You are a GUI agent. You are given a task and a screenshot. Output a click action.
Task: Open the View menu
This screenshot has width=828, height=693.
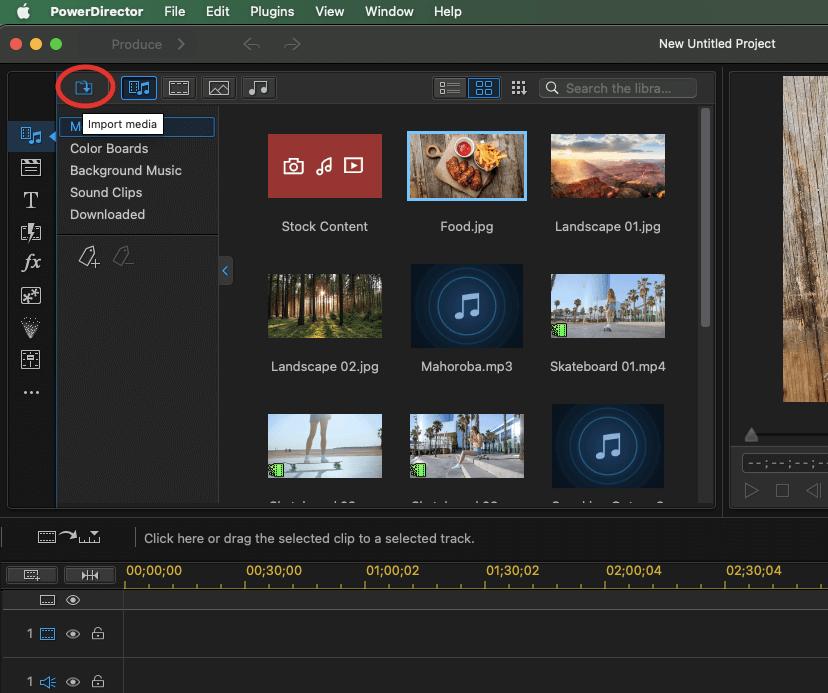(329, 12)
